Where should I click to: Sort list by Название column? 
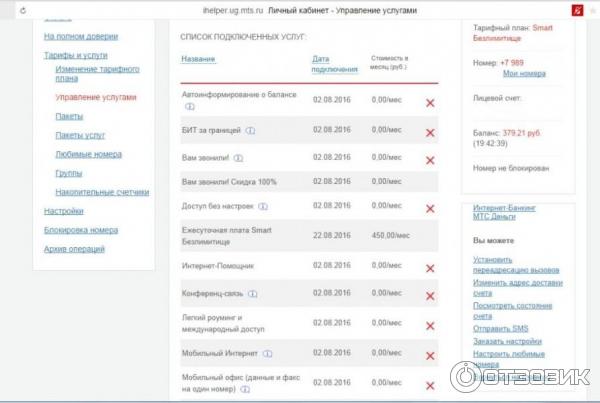click(198, 59)
